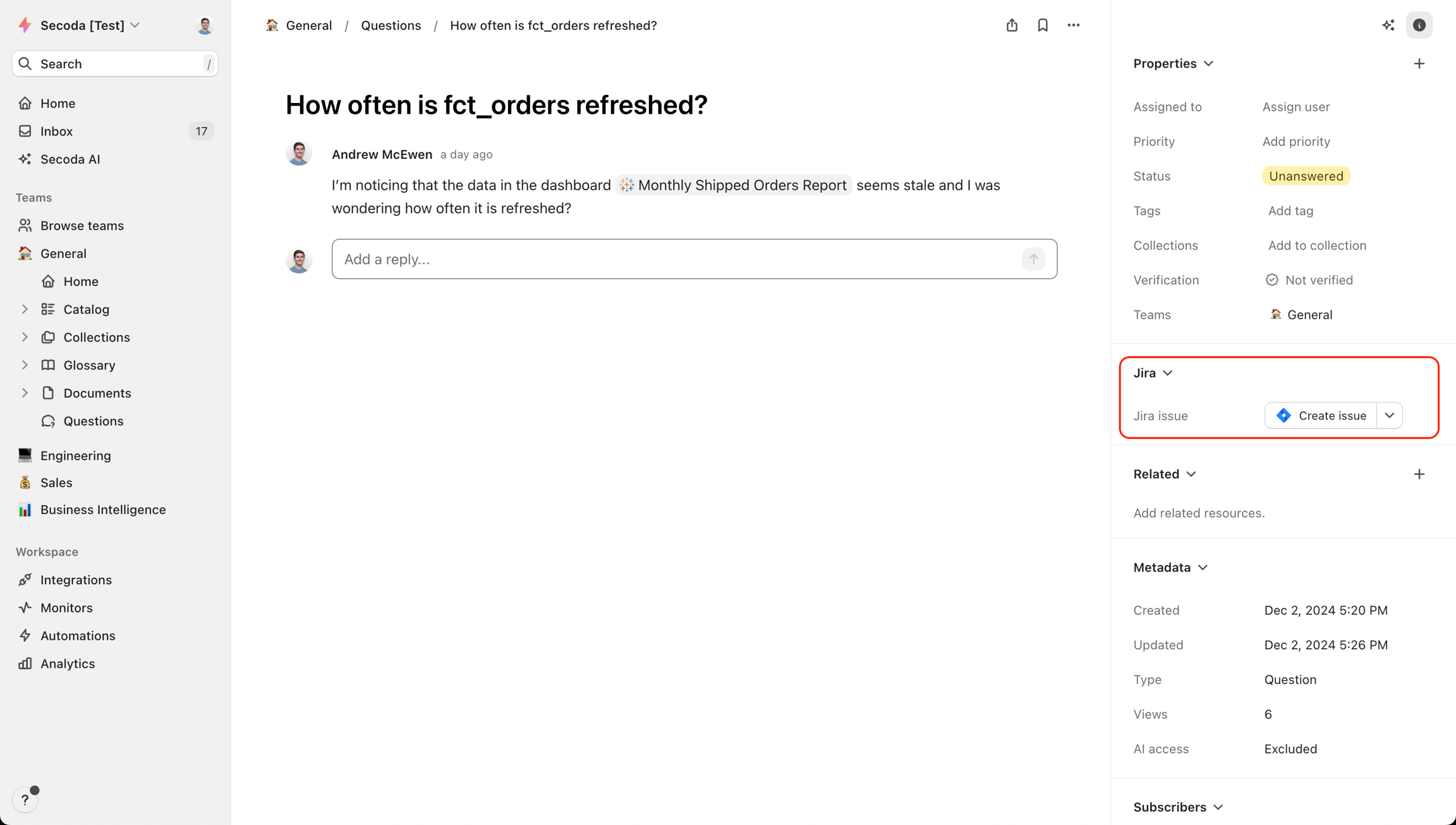Open Monthly Shipped Orders Report link
This screenshot has width=1456, height=825.
734,185
